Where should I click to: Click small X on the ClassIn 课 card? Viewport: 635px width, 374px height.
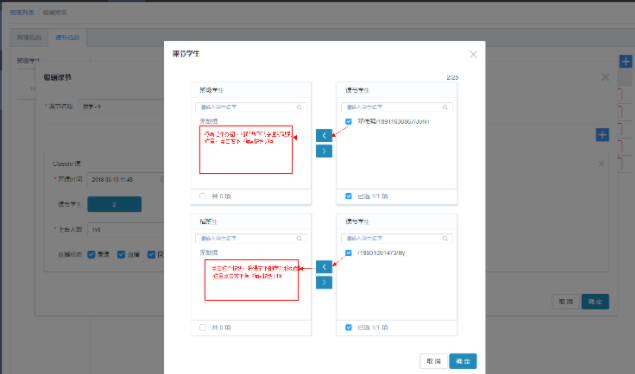601,164
